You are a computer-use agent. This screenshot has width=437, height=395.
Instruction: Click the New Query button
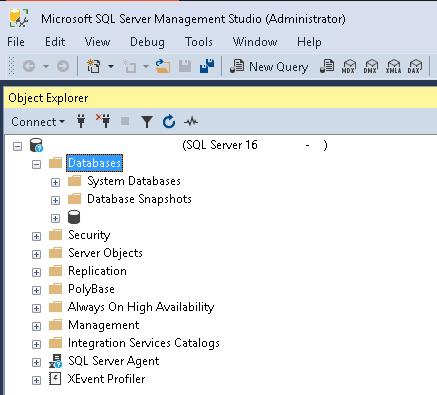(x=269, y=67)
